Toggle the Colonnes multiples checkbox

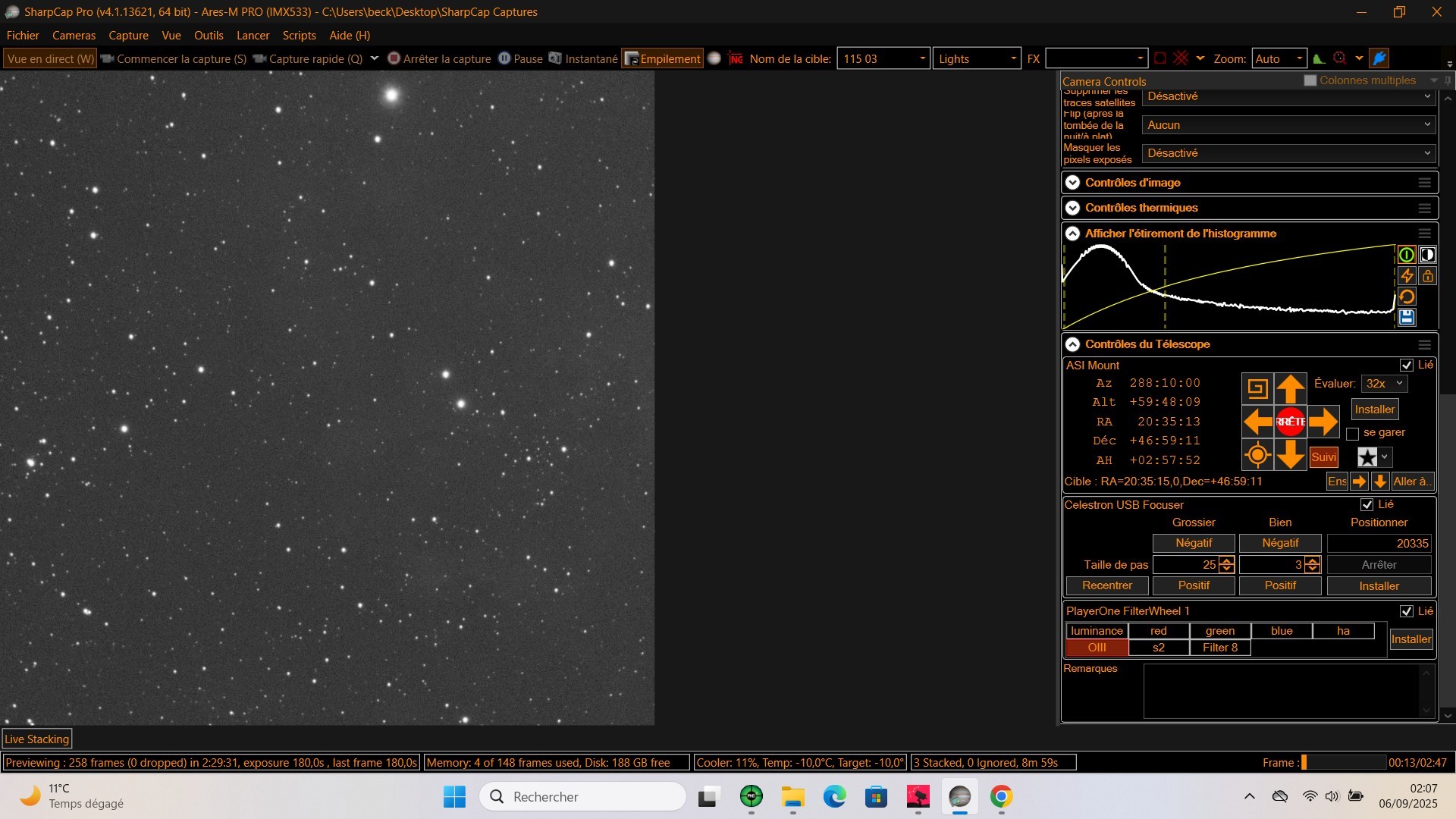pyautogui.click(x=1310, y=80)
